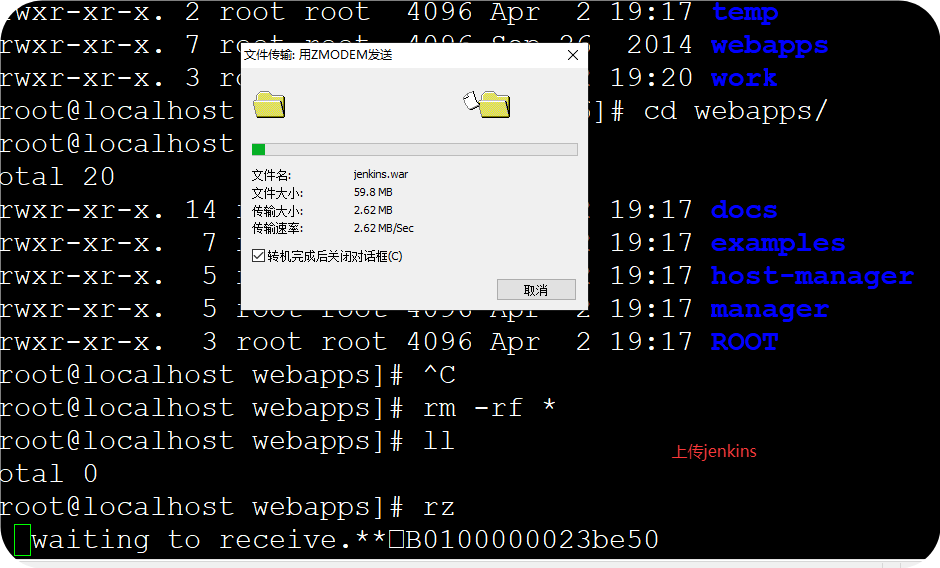Click the 59.8 MB file size value
The image size is (940, 568).
pyautogui.click(x=373, y=193)
